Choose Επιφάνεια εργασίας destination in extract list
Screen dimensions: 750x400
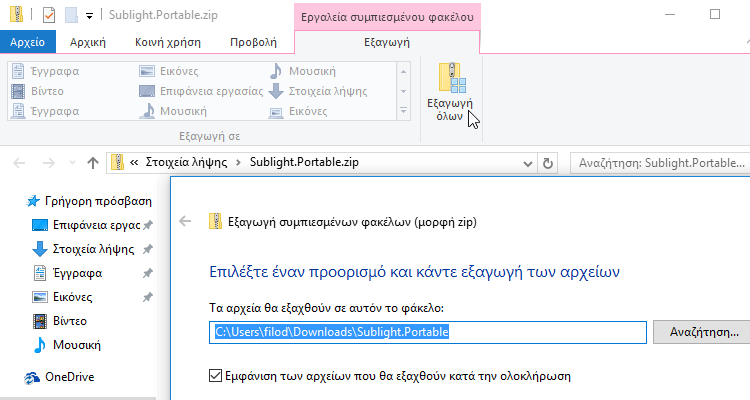[201, 91]
